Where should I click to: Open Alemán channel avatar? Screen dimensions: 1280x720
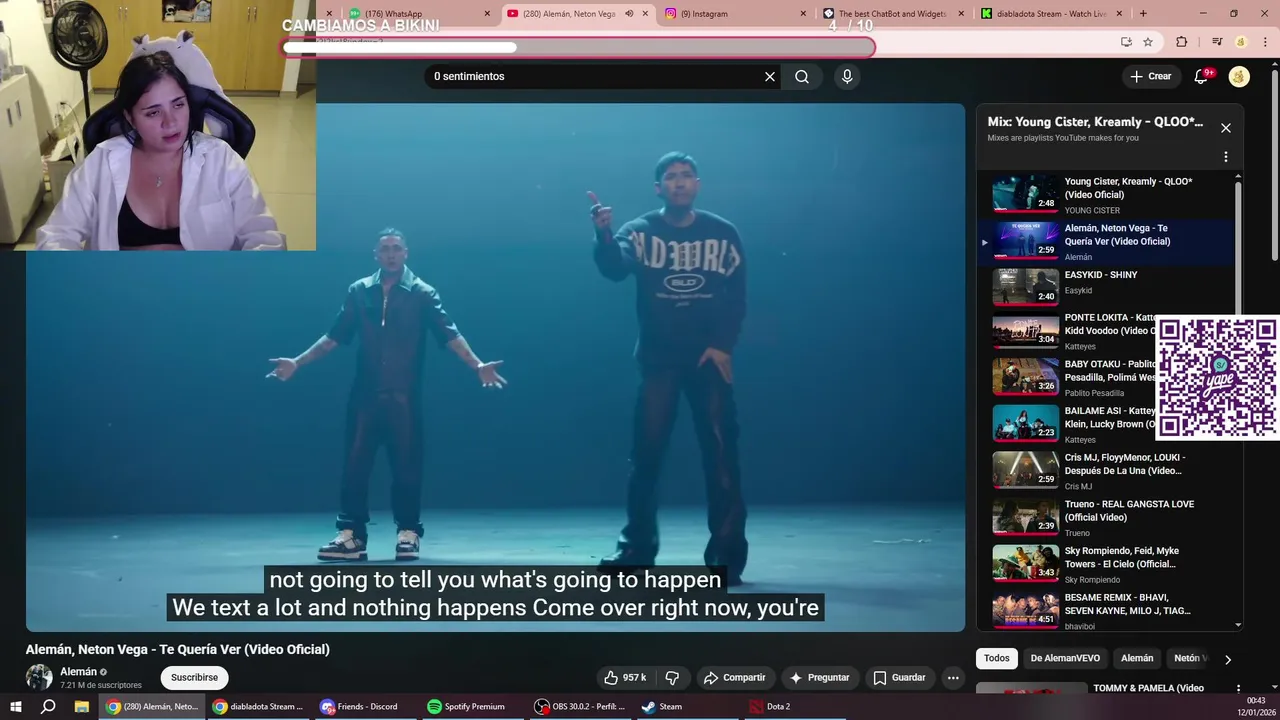(39, 677)
